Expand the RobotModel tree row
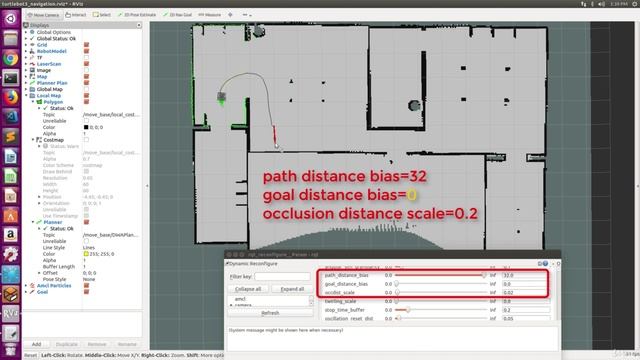 (x=26, y=51)
